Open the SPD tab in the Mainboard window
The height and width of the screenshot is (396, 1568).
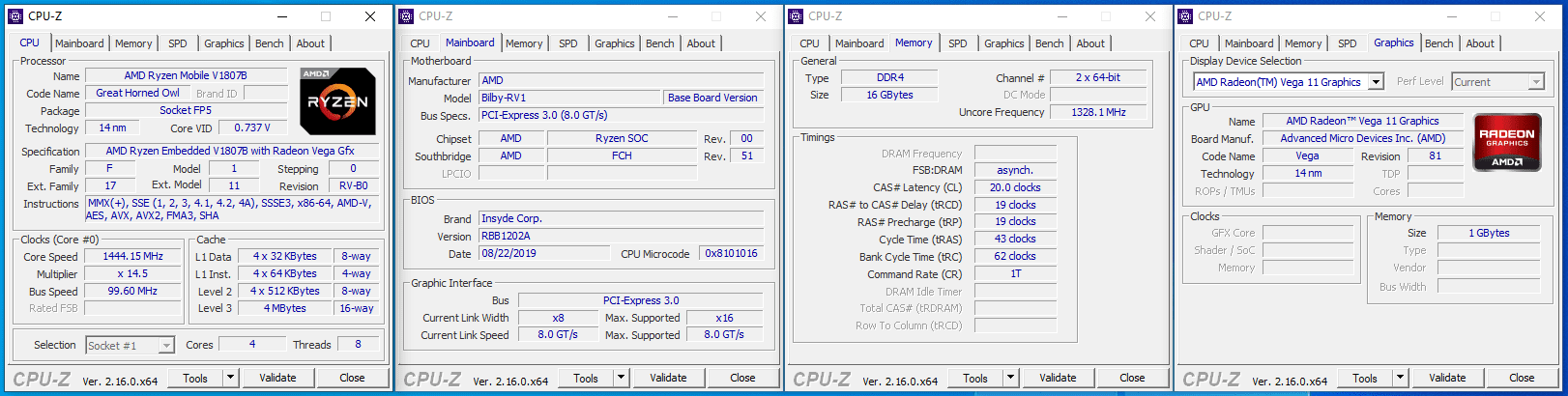click(x=568, y=43)
